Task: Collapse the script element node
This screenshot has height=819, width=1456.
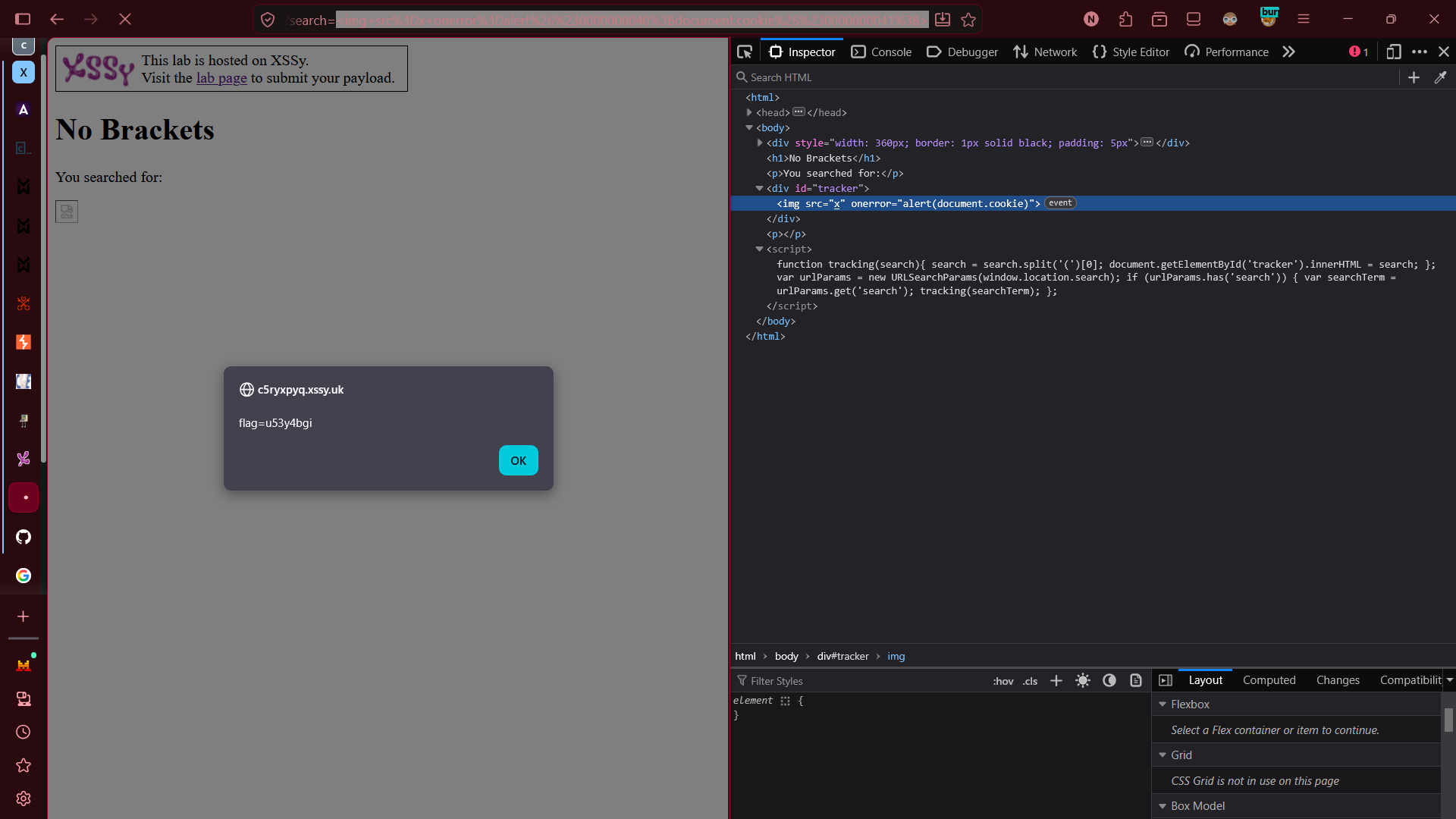Action: (760, 249)
